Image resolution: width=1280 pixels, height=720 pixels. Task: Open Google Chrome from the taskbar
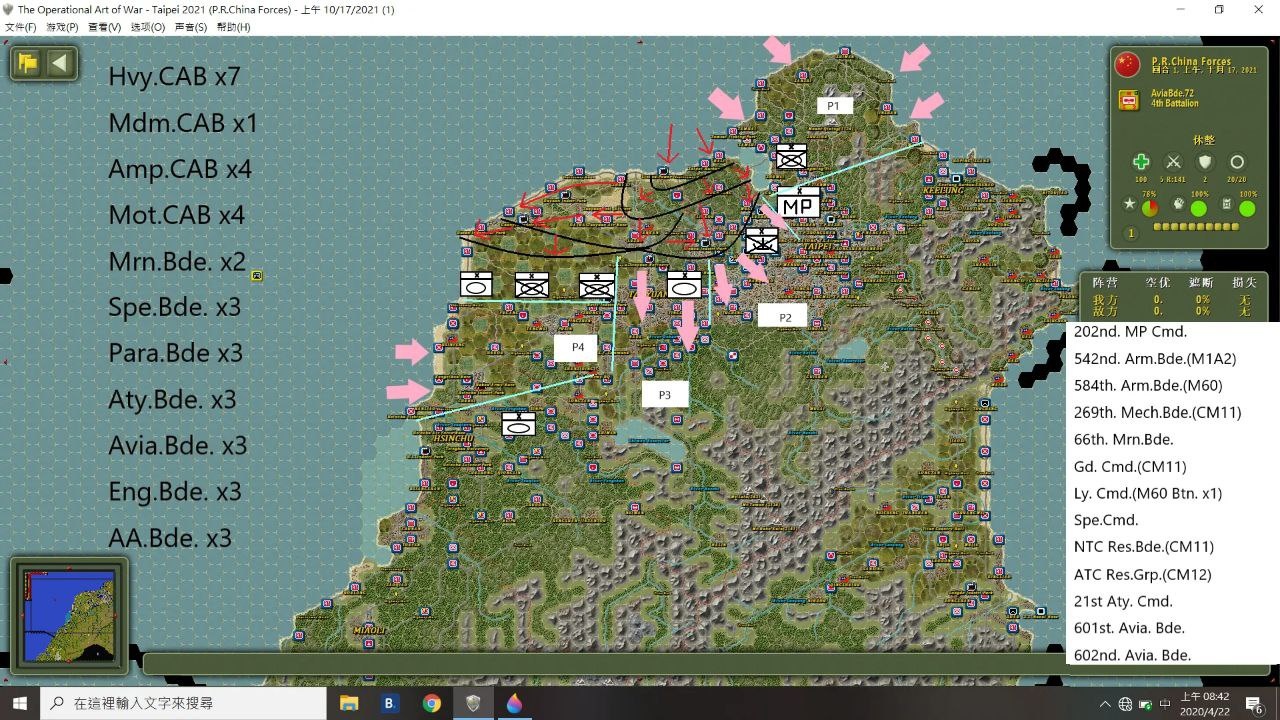[x=431, y=703]
